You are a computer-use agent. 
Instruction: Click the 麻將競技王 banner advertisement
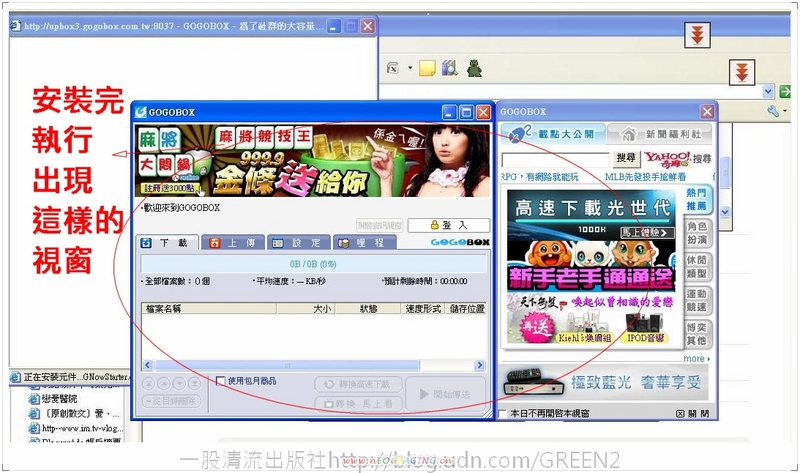[x=312, y=160]
